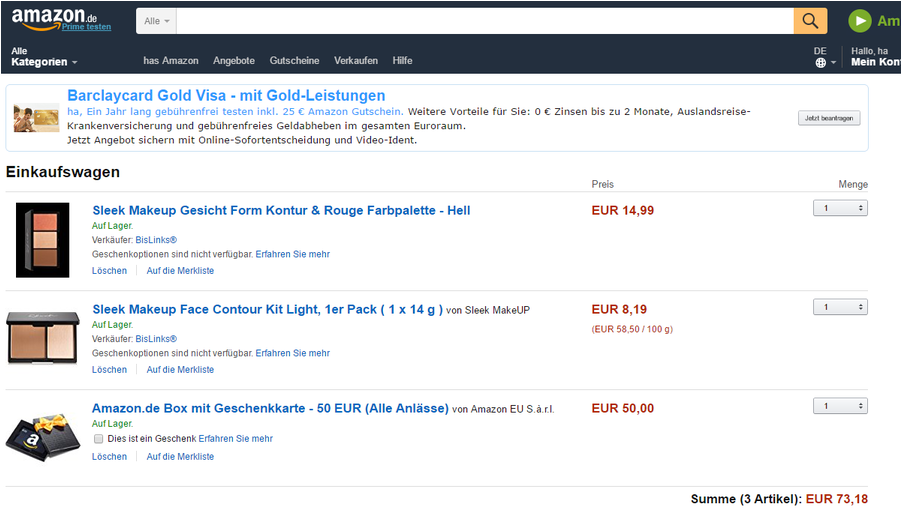Click the orange search magnifier button
The width and height of the screenshot is (902, 512).
[x=810, y=20]
